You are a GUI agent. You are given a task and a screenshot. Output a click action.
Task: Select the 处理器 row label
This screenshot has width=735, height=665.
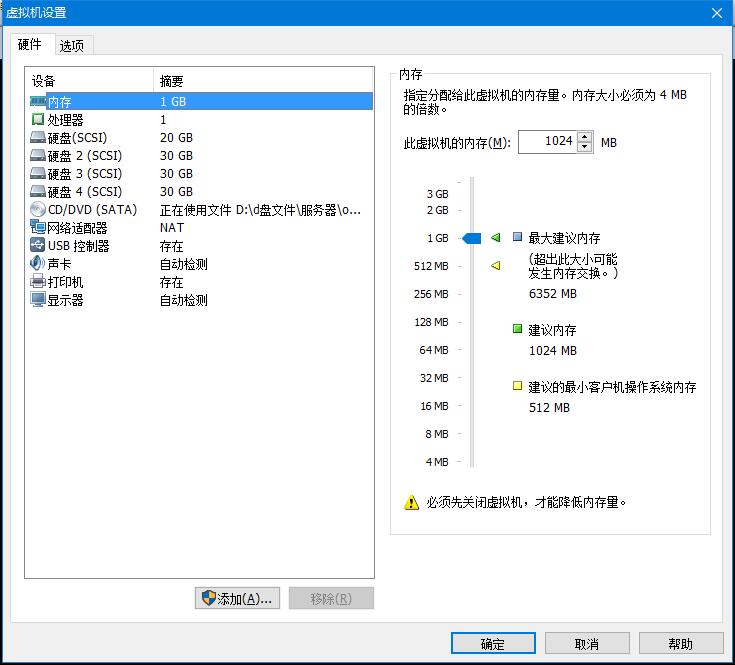tap(66, 120)
